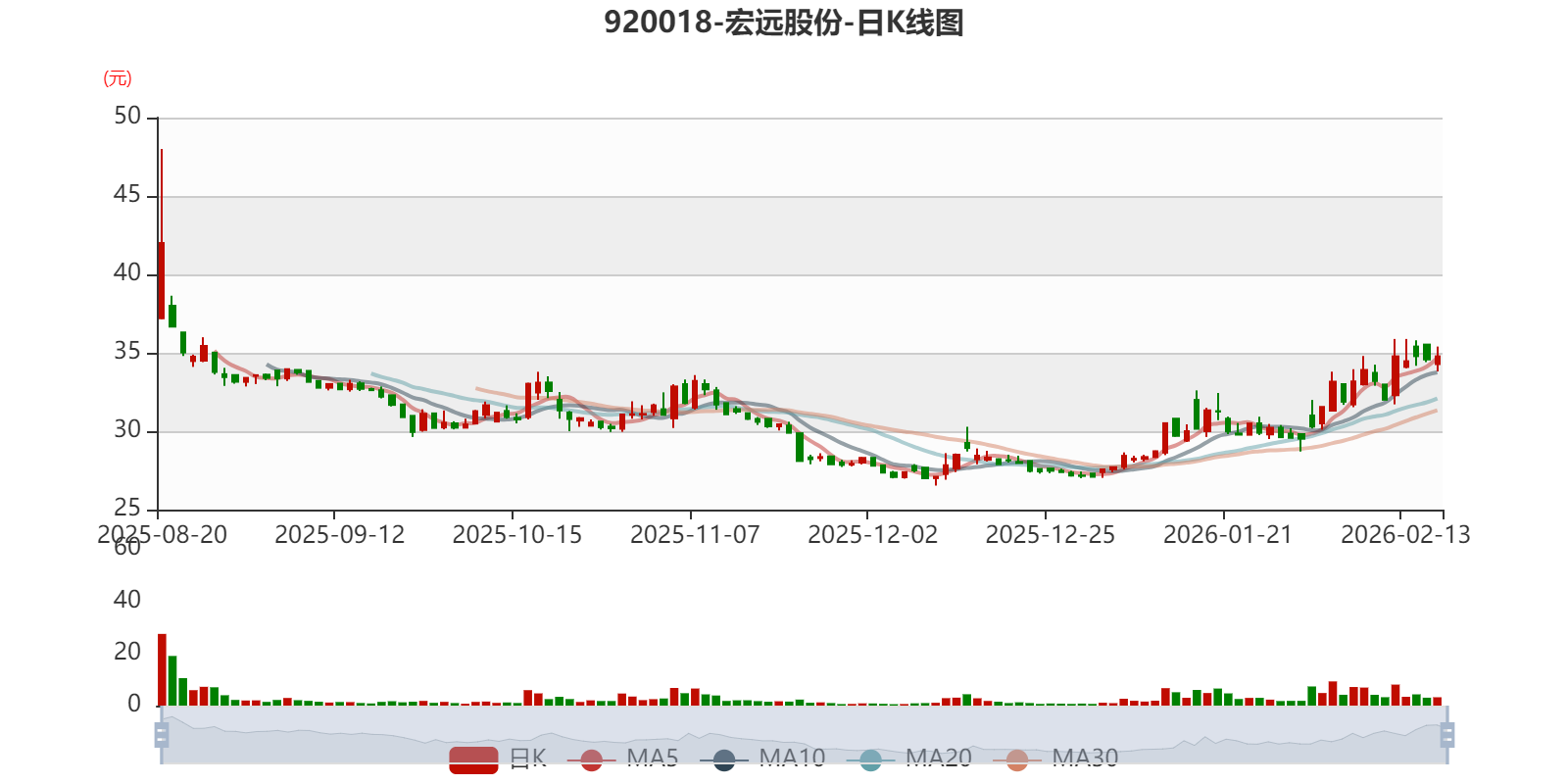Toggle the 日K candlestick series in legend
This screenshot has height=784, width=1568.
[498, 759]
